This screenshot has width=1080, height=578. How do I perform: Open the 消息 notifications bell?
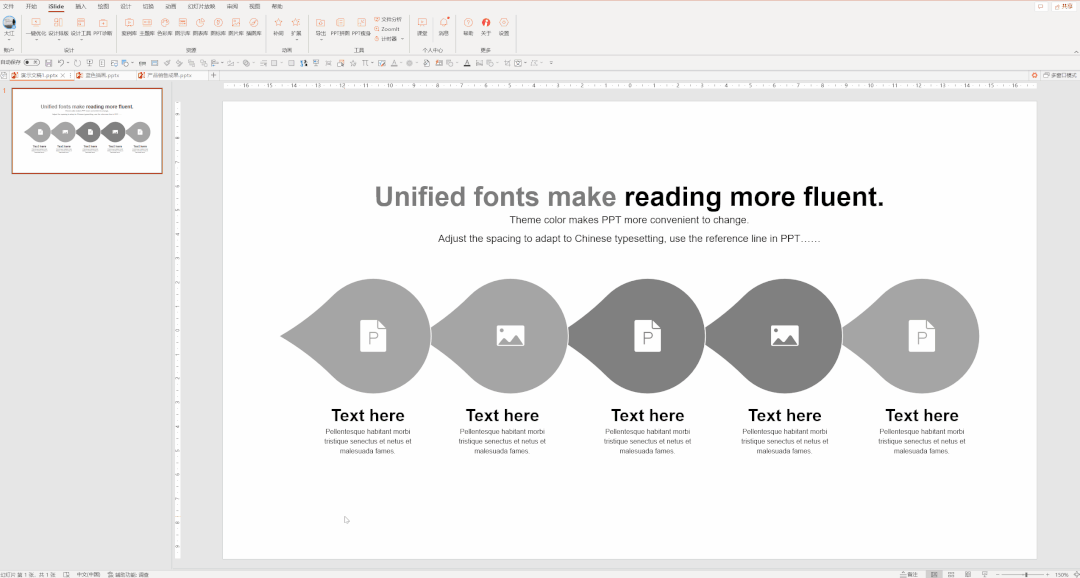(x=444, y=24)
